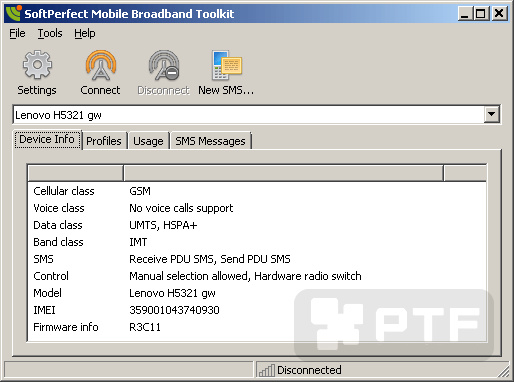Click the Model value Lenovo H5321 gw

pos(172,293)
